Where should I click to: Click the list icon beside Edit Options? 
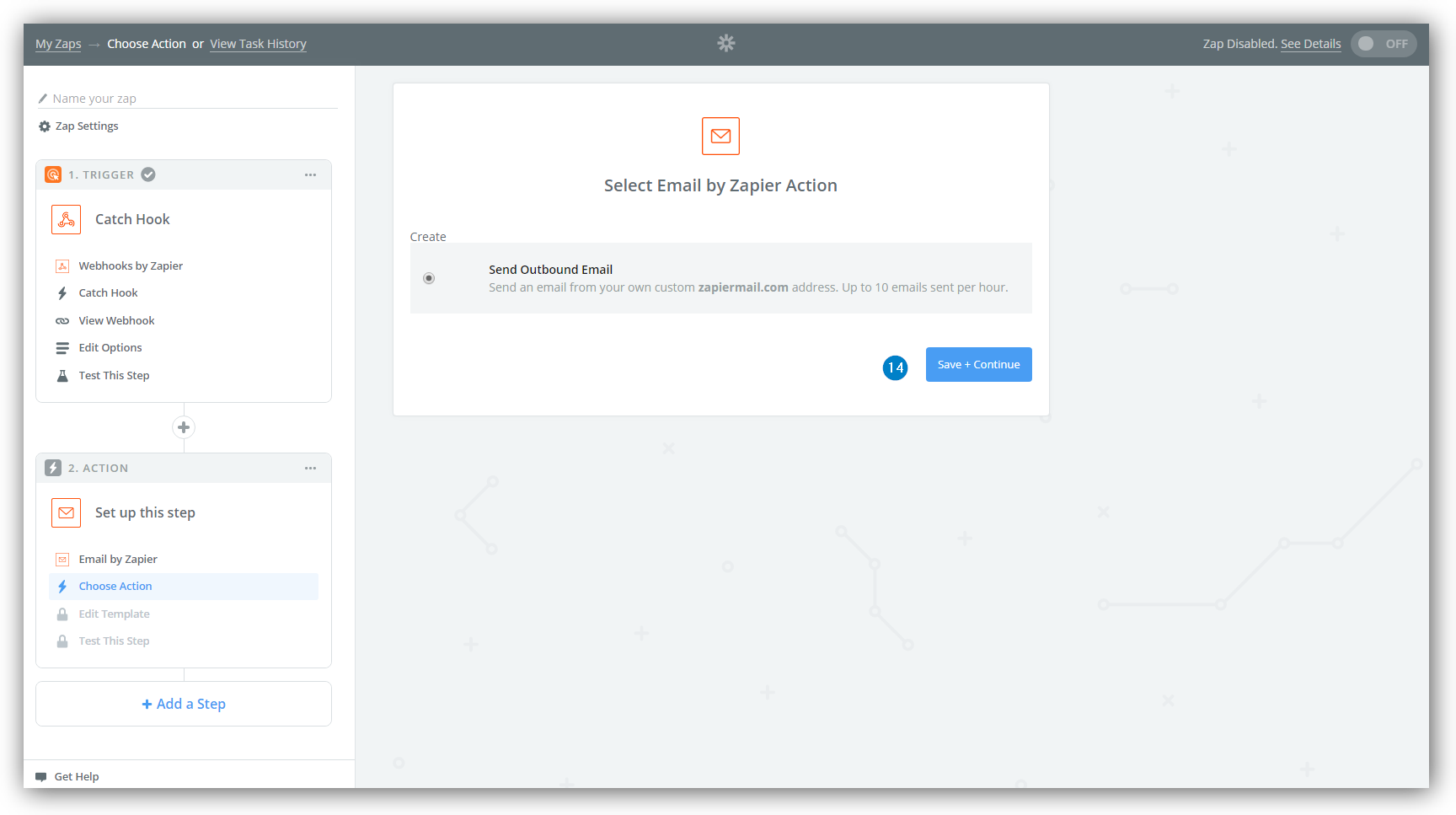pyautogui.click(x=62, y=348)
